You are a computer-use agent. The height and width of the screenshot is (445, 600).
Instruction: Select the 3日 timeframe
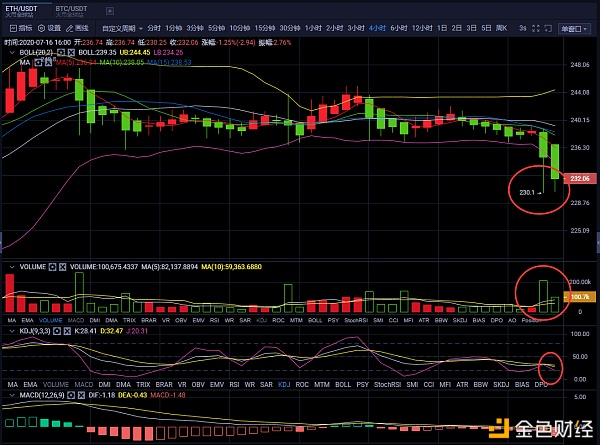pyautogui.click(x=471, y=28)
